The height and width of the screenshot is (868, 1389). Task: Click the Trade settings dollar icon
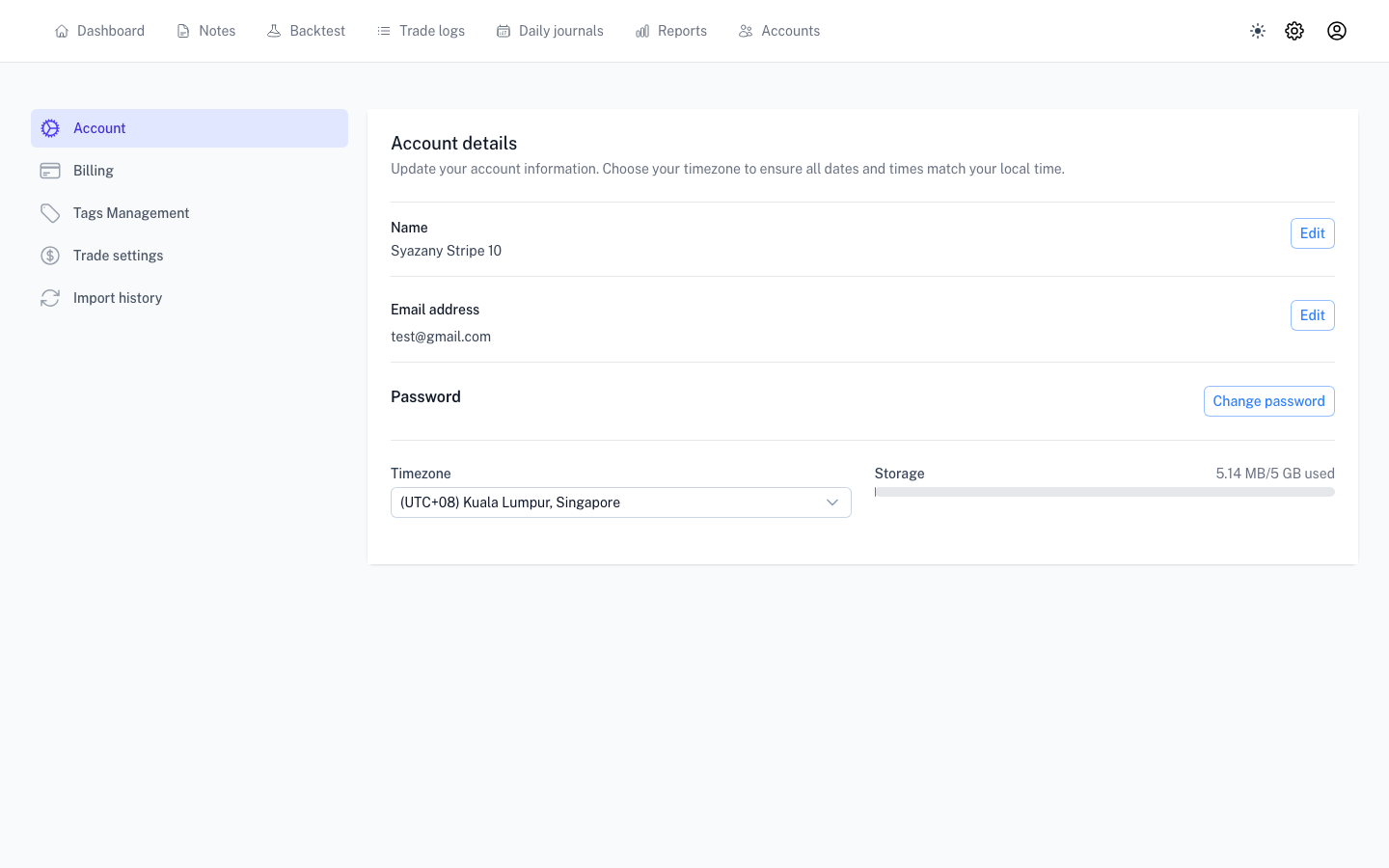[50, 256]
